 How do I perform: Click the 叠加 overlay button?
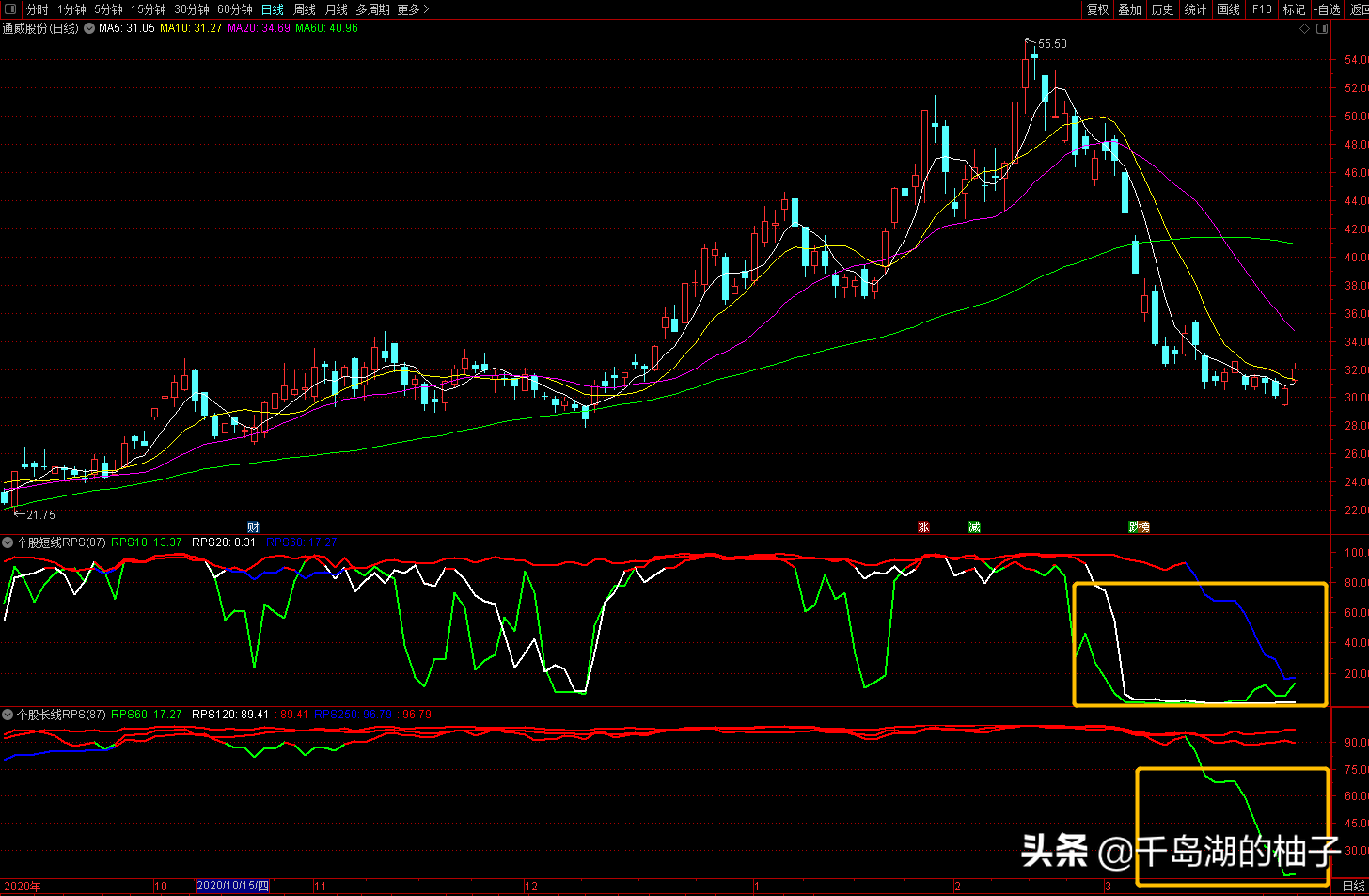[1130, 9]
